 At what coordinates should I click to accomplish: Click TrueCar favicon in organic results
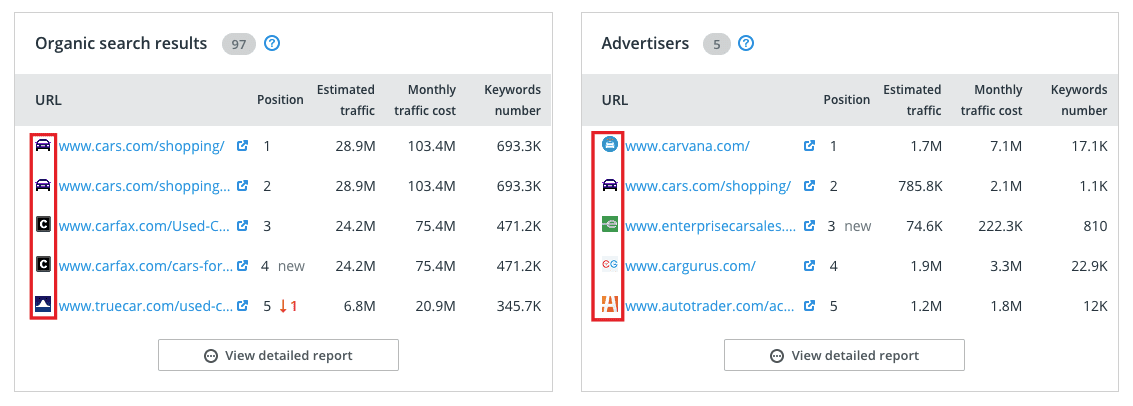(x=43, y=305)
